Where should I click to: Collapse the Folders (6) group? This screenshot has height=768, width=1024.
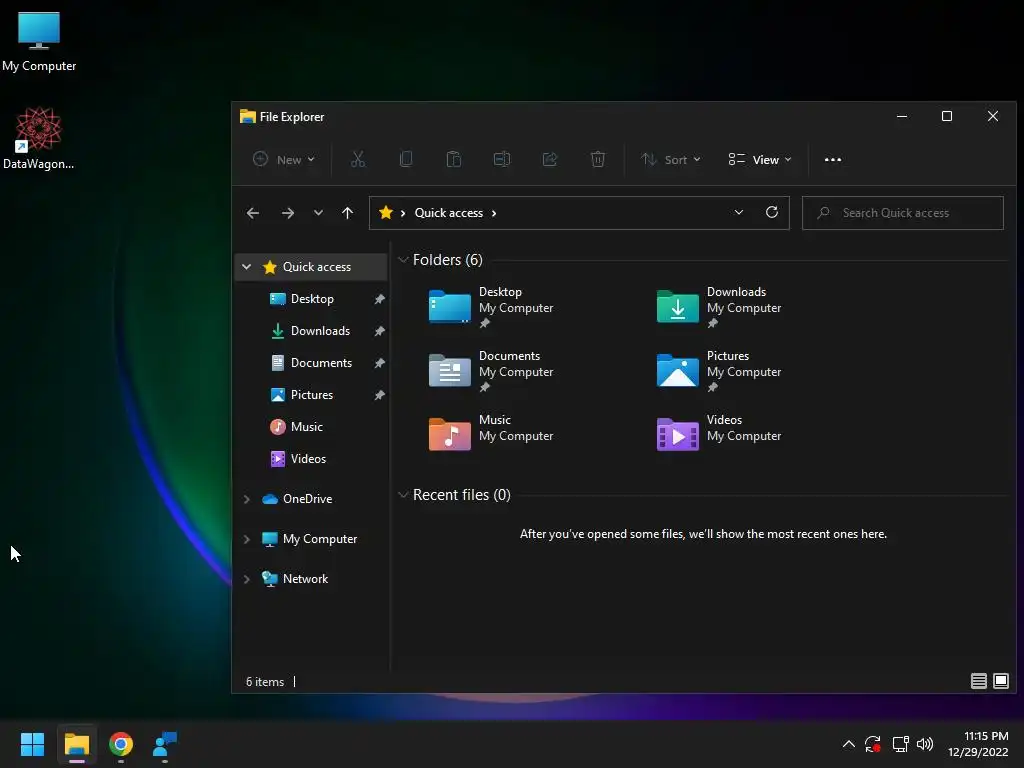pyautogui.click(x=403, y=260)
